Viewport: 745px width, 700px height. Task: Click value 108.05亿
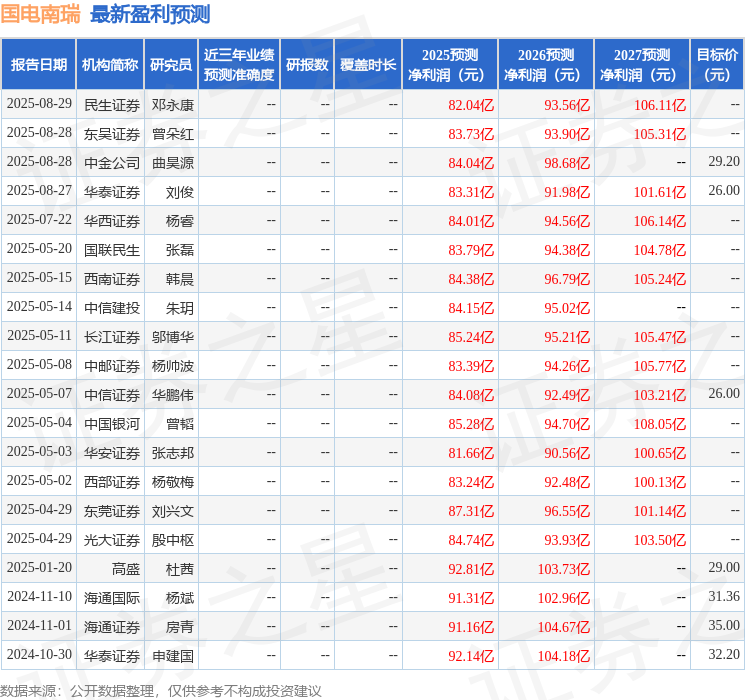click(660, 424)
